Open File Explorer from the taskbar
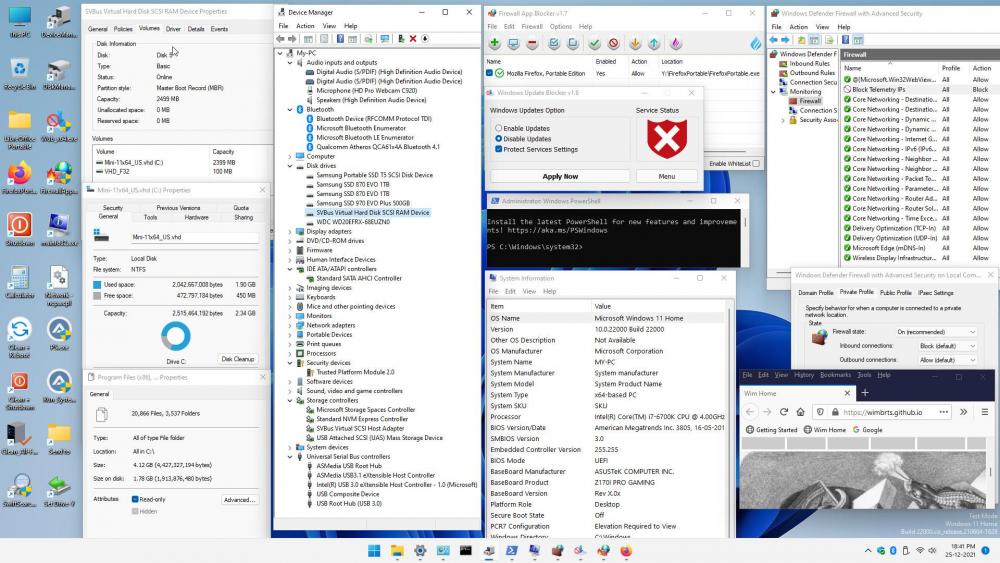The height and width of the screenshot is (563, 1000). tap(397, 550)
